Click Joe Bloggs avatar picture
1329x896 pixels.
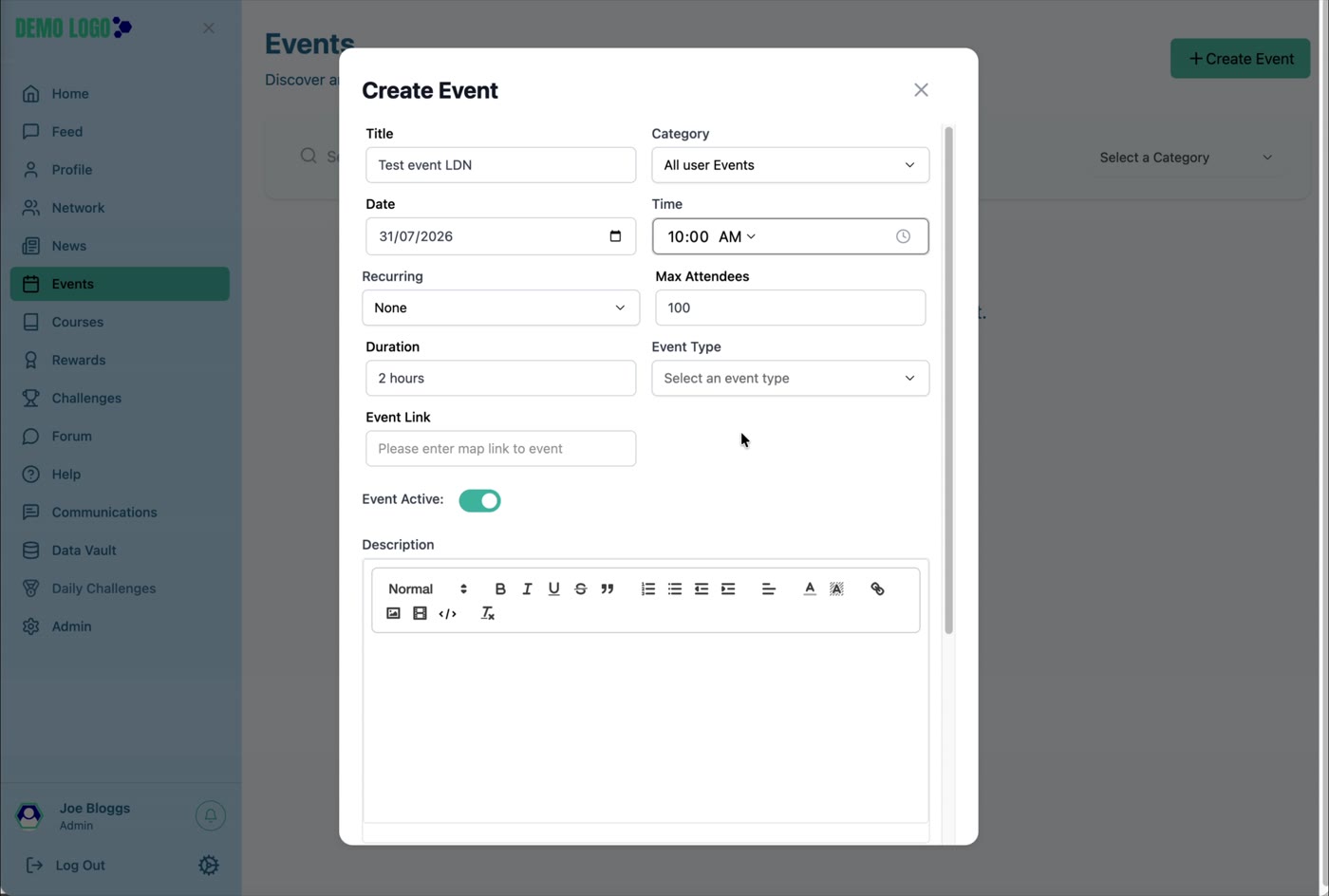tap(29, 815)
